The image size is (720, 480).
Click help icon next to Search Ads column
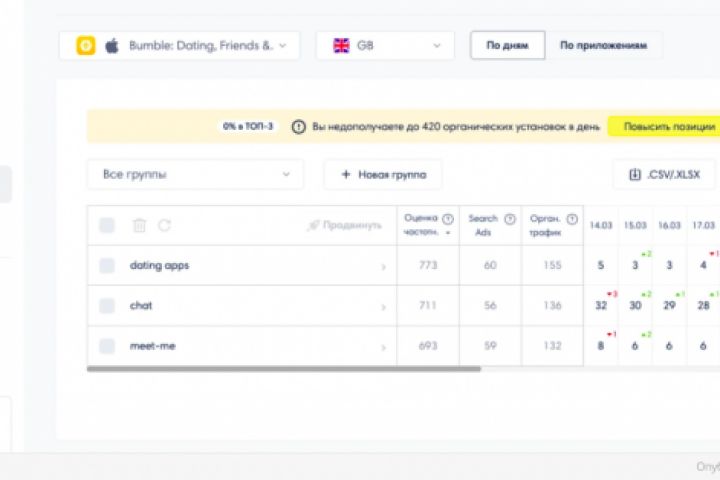point(510,220)
